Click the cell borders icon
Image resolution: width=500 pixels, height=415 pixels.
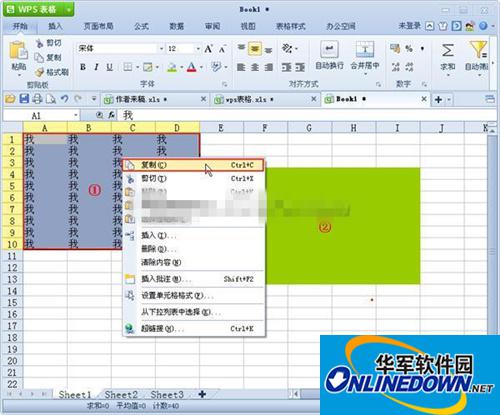pyautogui.click(x=128, y=67)
